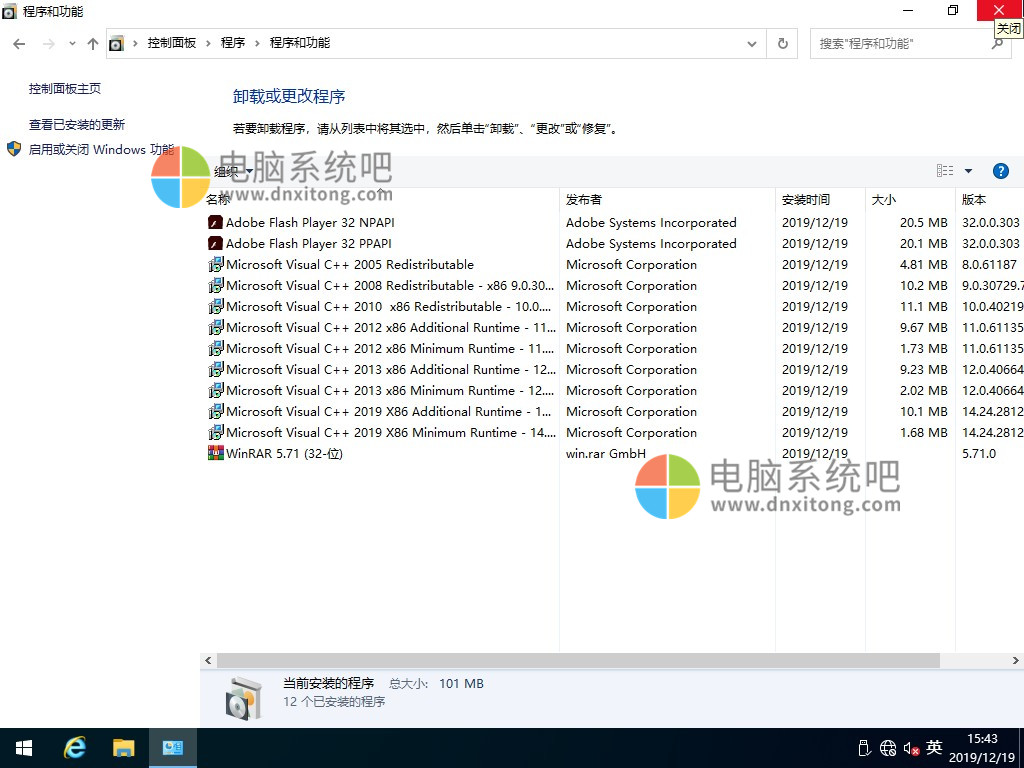The image size is (1024, 768).
Task: Click the Up one level arrow
Action: tap(93, 44)
